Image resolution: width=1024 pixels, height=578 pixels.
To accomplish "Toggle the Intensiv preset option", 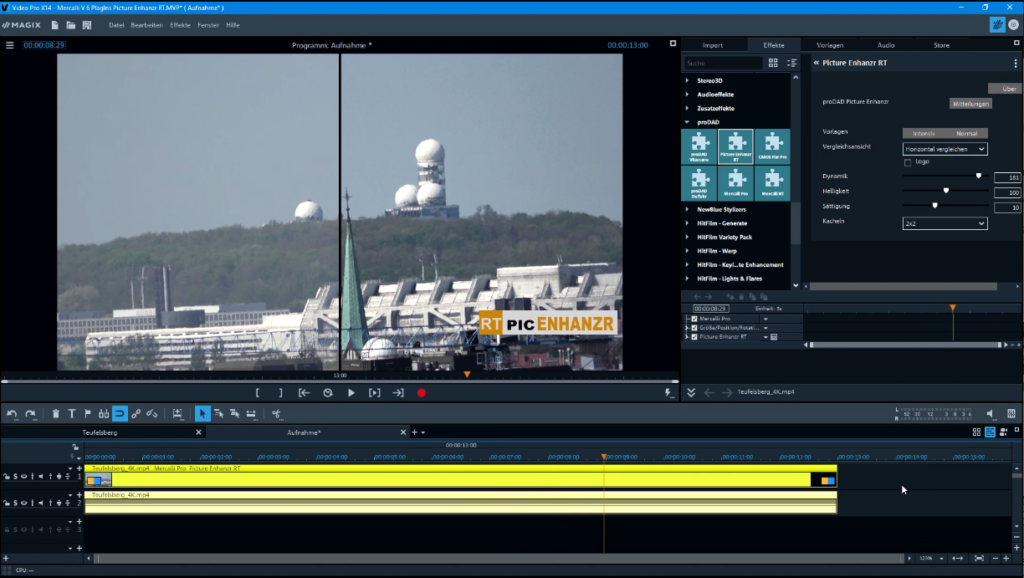I will (924, 133).
